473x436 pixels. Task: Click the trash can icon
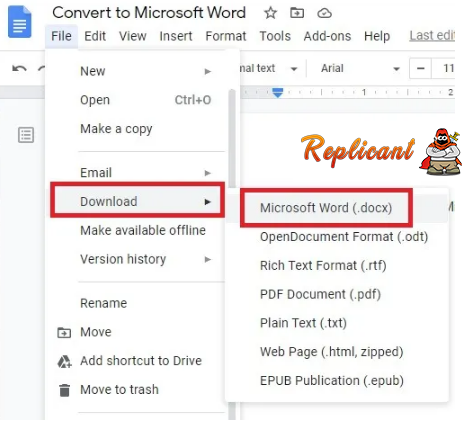coord(64,390)
